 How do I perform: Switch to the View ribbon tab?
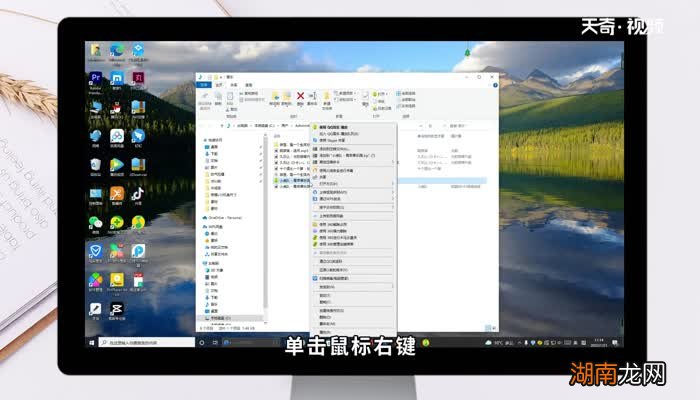pyautogui.click(x=249, y=85)
